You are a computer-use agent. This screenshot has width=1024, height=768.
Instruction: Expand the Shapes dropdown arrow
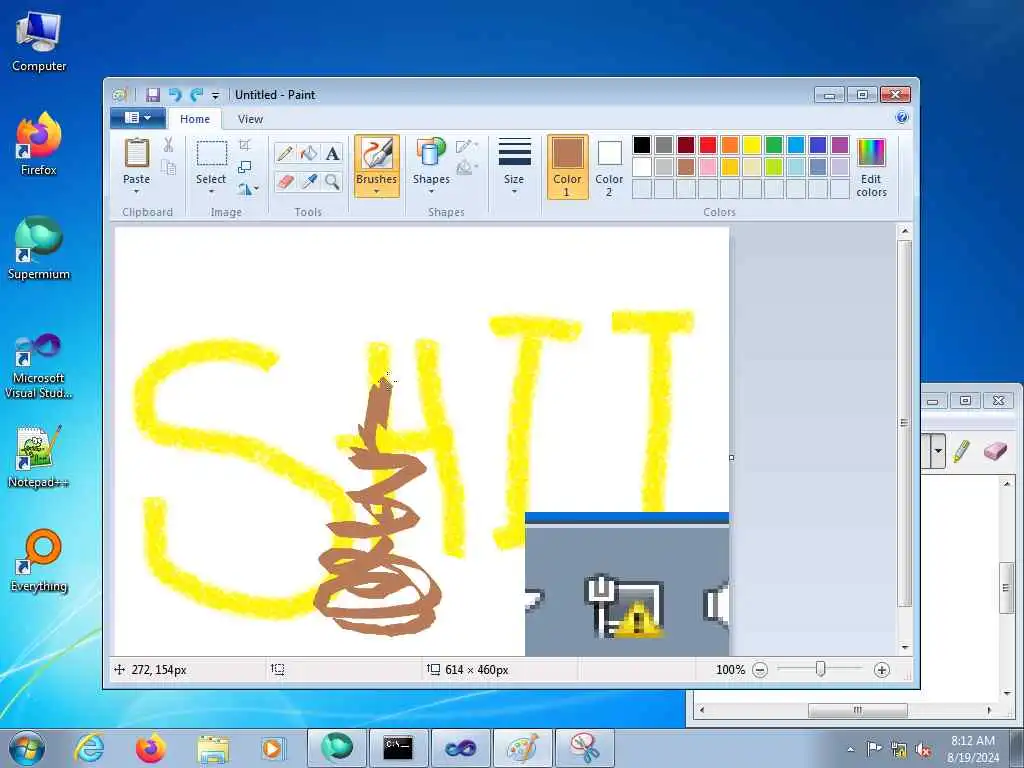coord(431,192)
